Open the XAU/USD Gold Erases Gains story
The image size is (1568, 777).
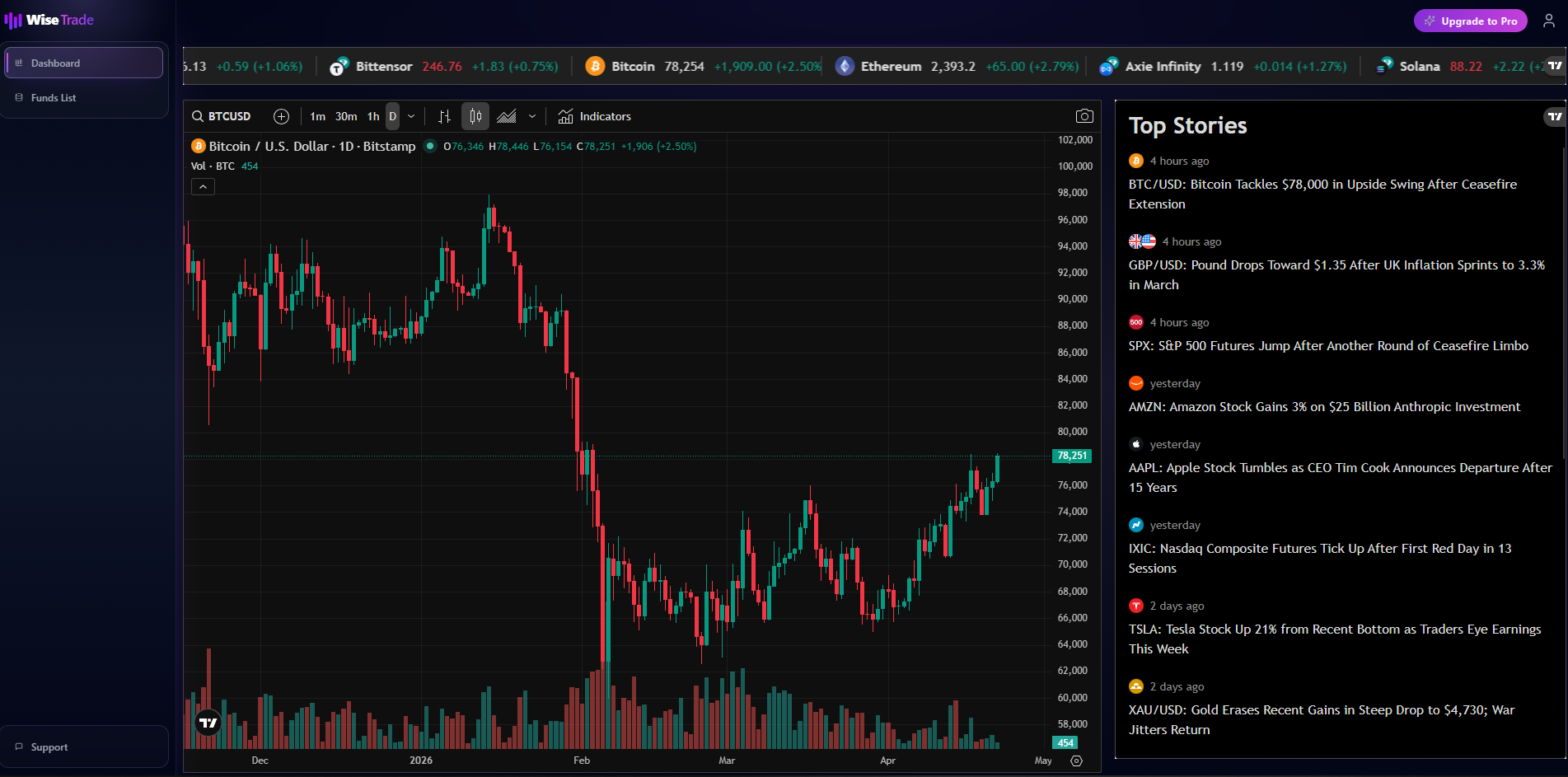pos(1322,719)
